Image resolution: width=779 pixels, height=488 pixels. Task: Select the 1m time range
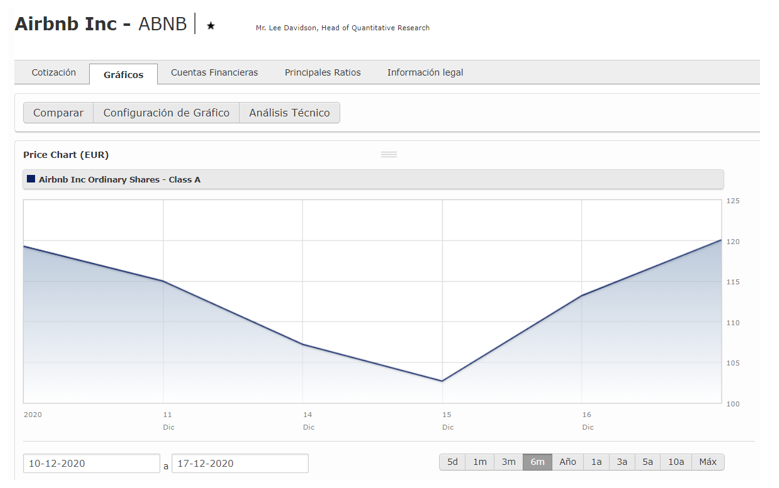(480, 462)
